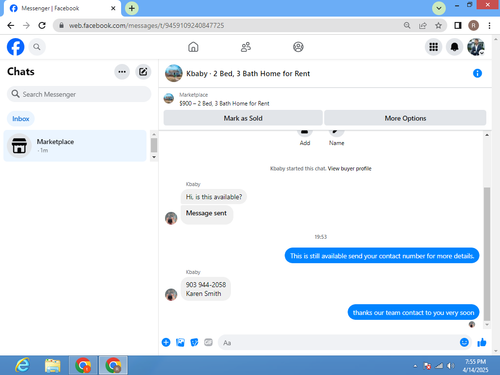Open the Marketplace chat in list
This screenshot has height=375, width=500.
click(x=75, y=146)
